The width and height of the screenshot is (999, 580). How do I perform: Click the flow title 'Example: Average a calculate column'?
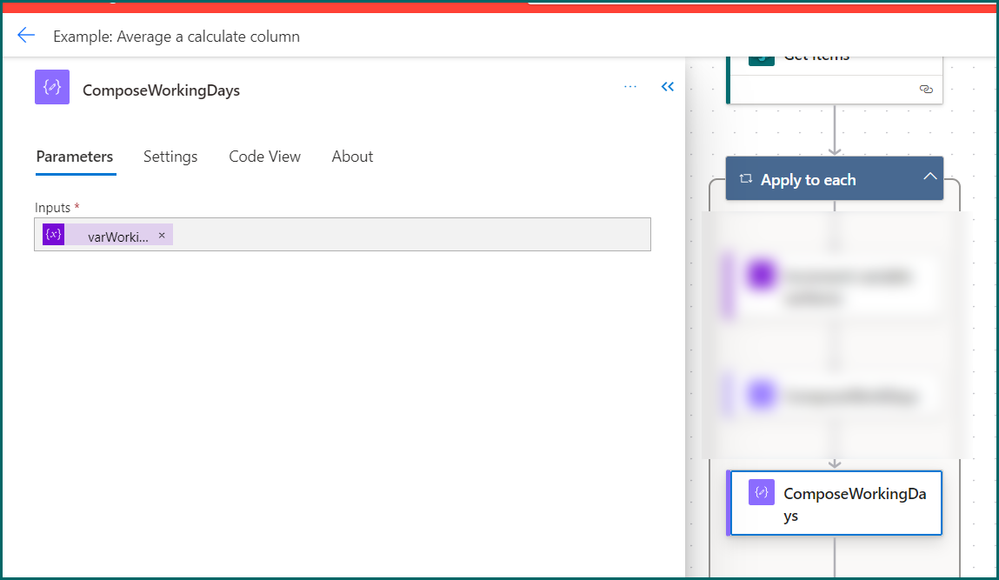coord(176,36)
